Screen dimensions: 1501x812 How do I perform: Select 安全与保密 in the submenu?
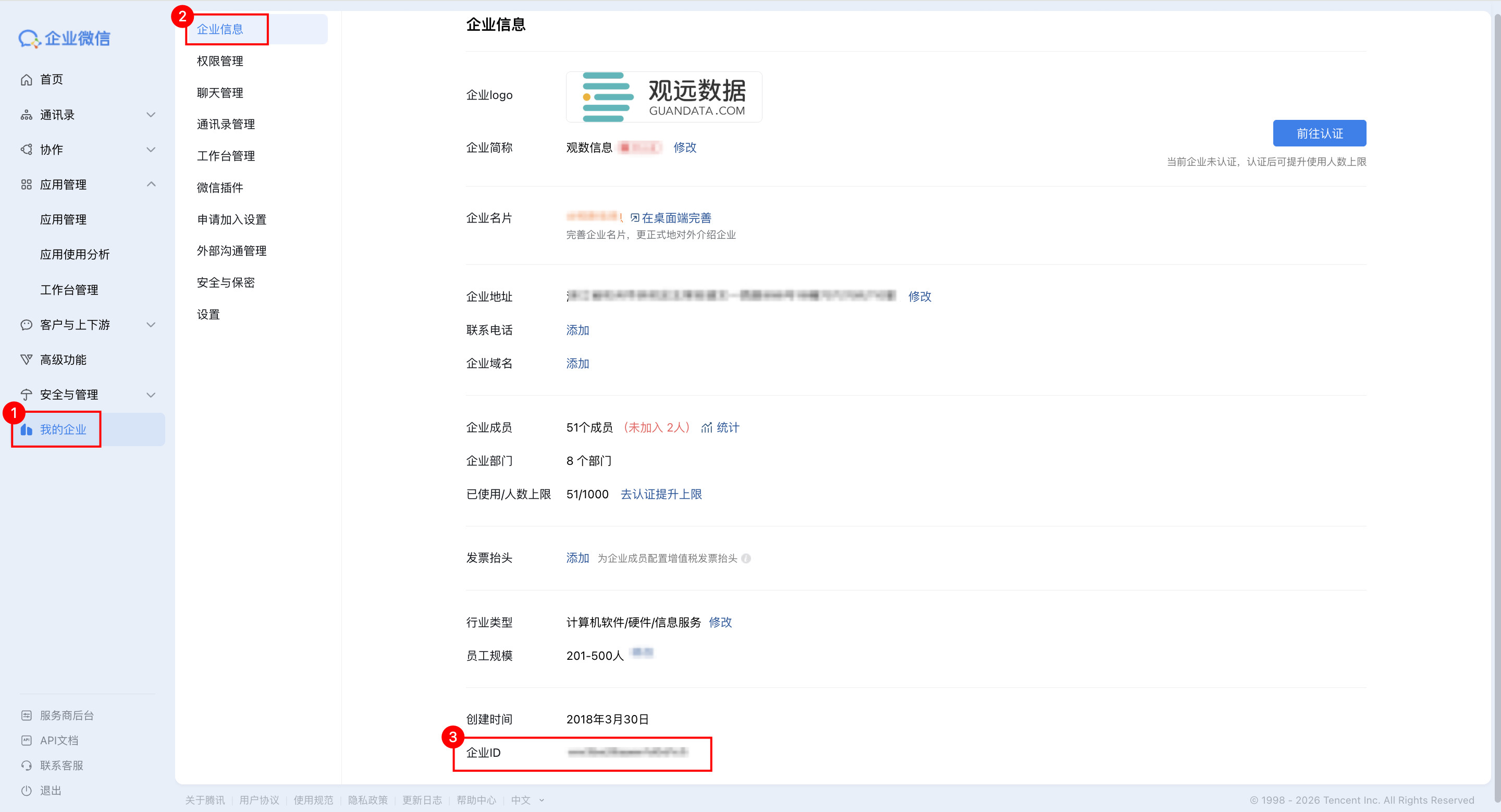point(226,282)
